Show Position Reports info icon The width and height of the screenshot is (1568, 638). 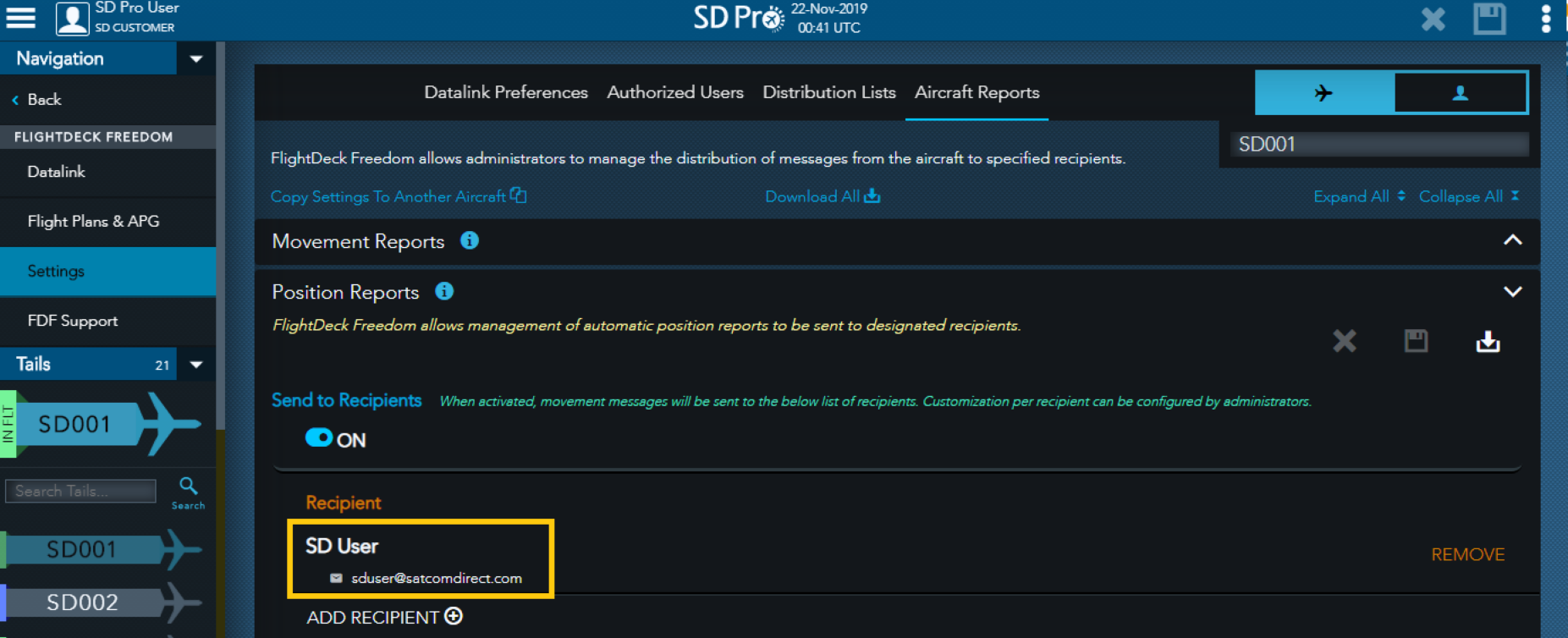click(444, 291)
